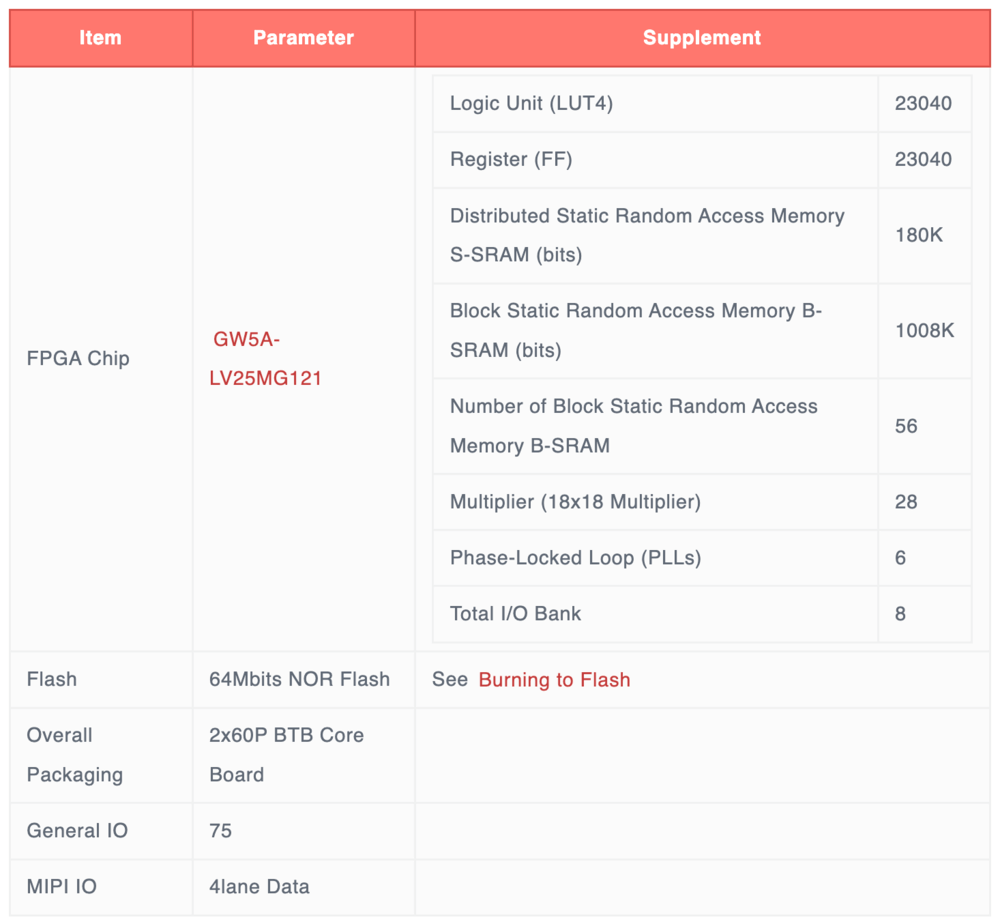Select the FPGA Chip row label
The height and width of the screenshot is (924, 1000).
click(78, 359)
